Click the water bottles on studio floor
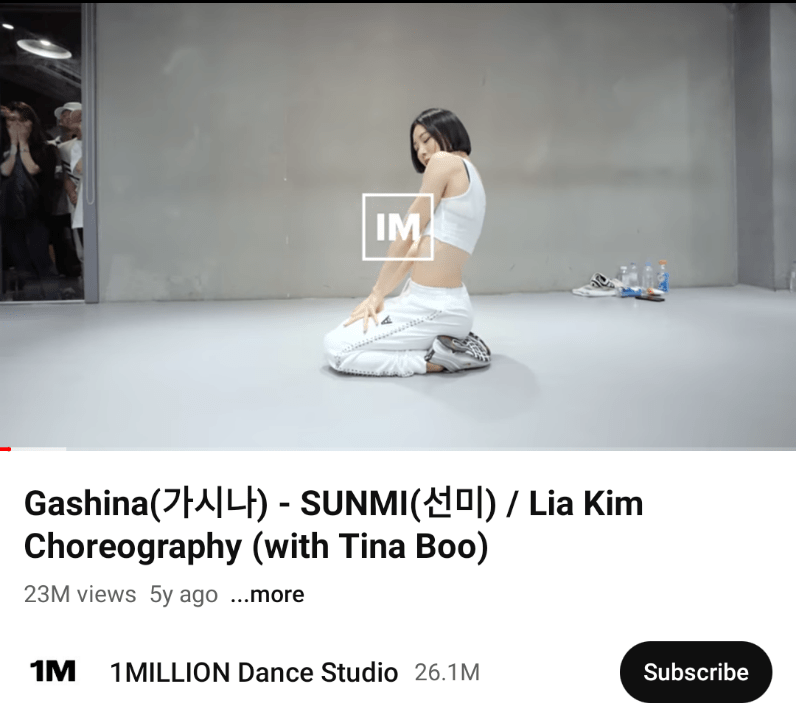The image size is (796, 711). (642, 278)
